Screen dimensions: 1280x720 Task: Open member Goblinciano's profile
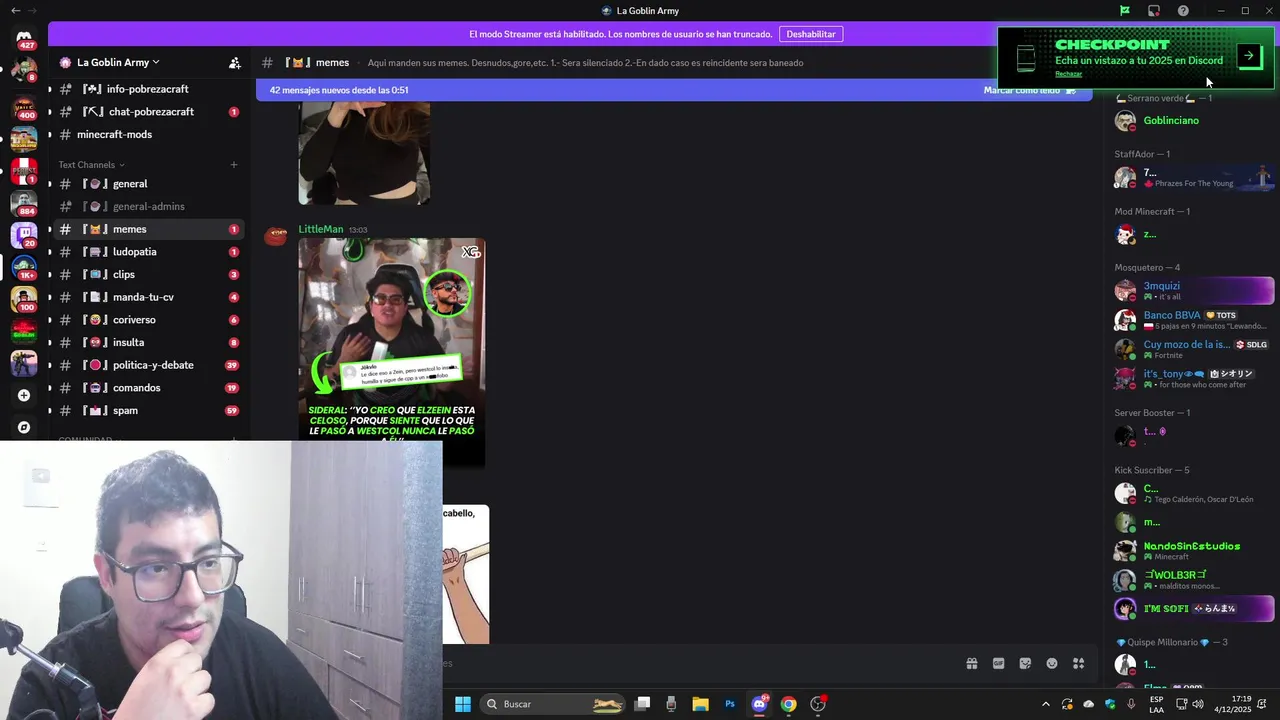pyautogui.click(x=1192, y=121)
